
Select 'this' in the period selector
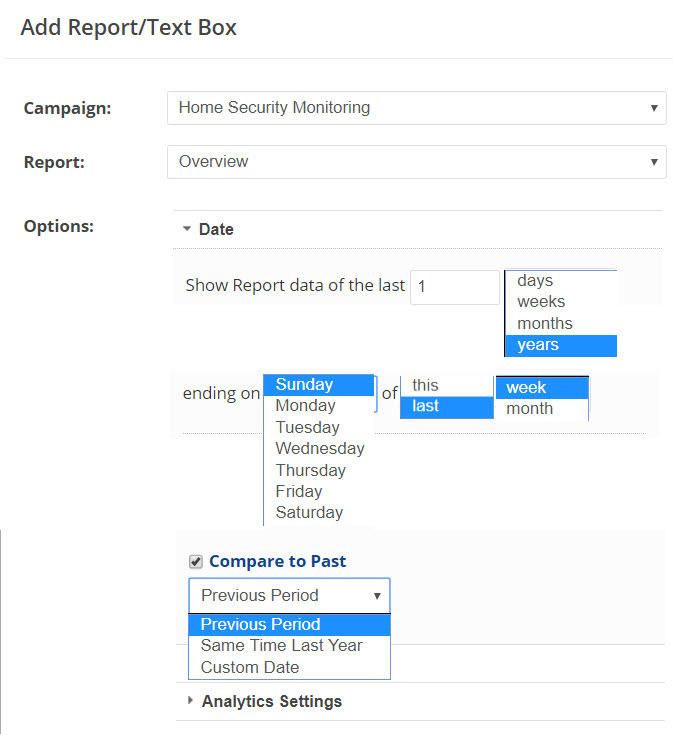[x=425, y=386]
